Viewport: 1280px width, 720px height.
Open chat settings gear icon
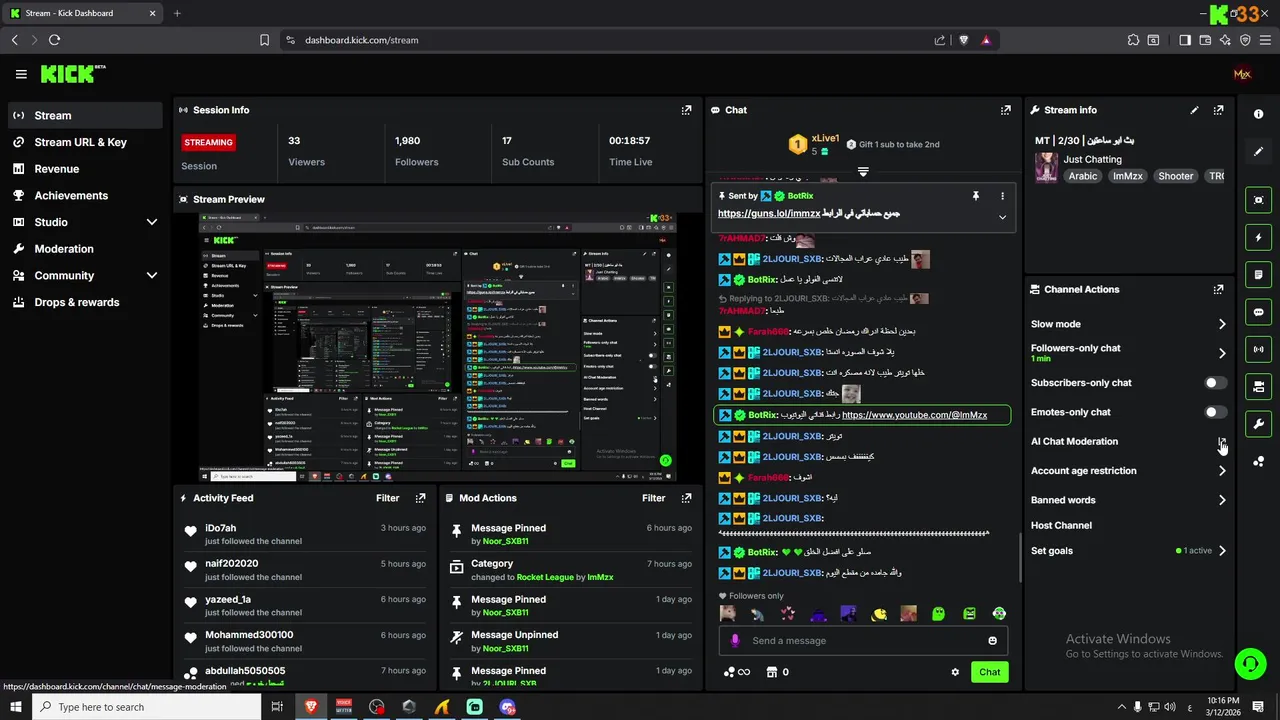955,672
